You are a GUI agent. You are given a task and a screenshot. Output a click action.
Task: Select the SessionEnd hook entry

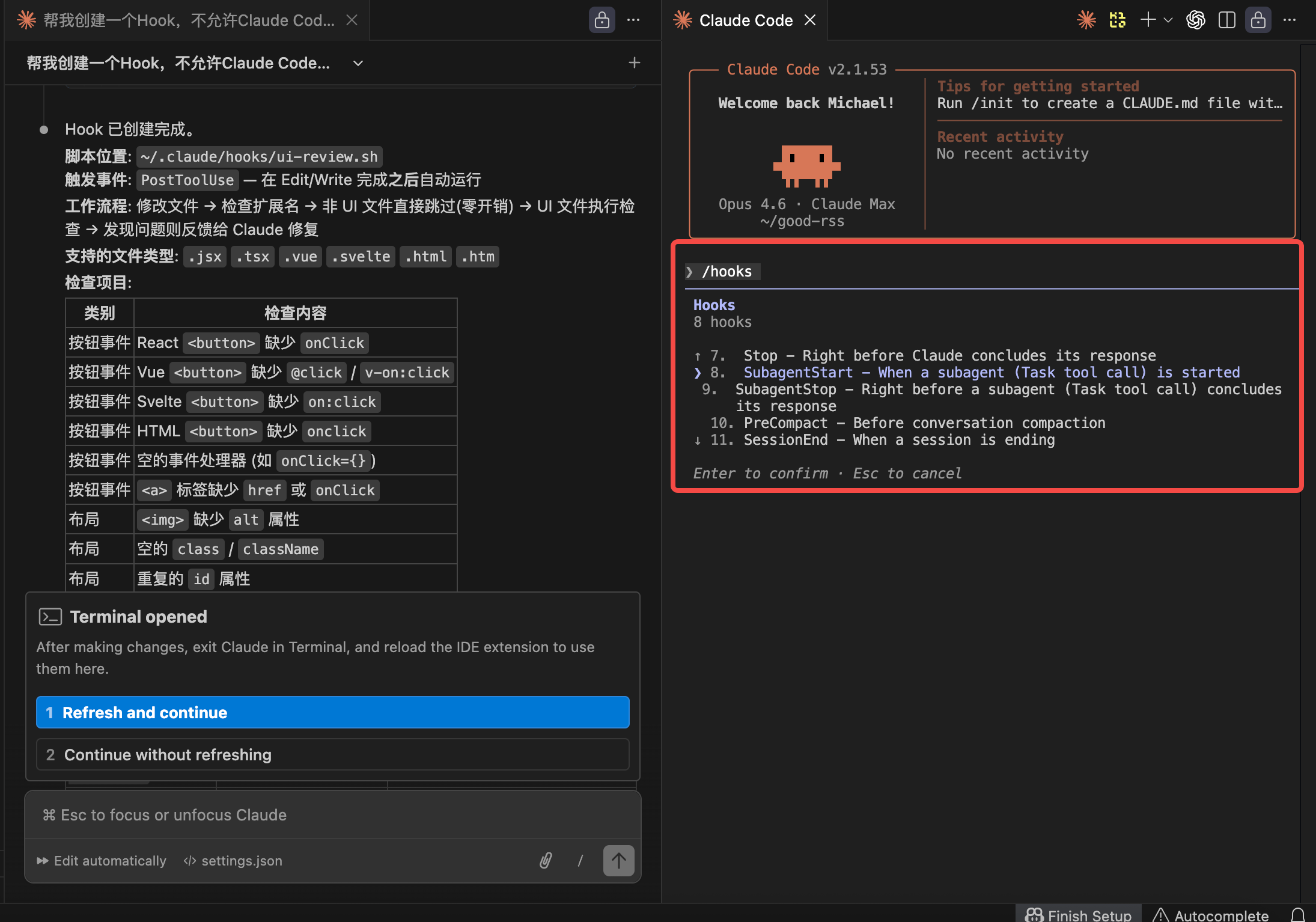(874, 440)
